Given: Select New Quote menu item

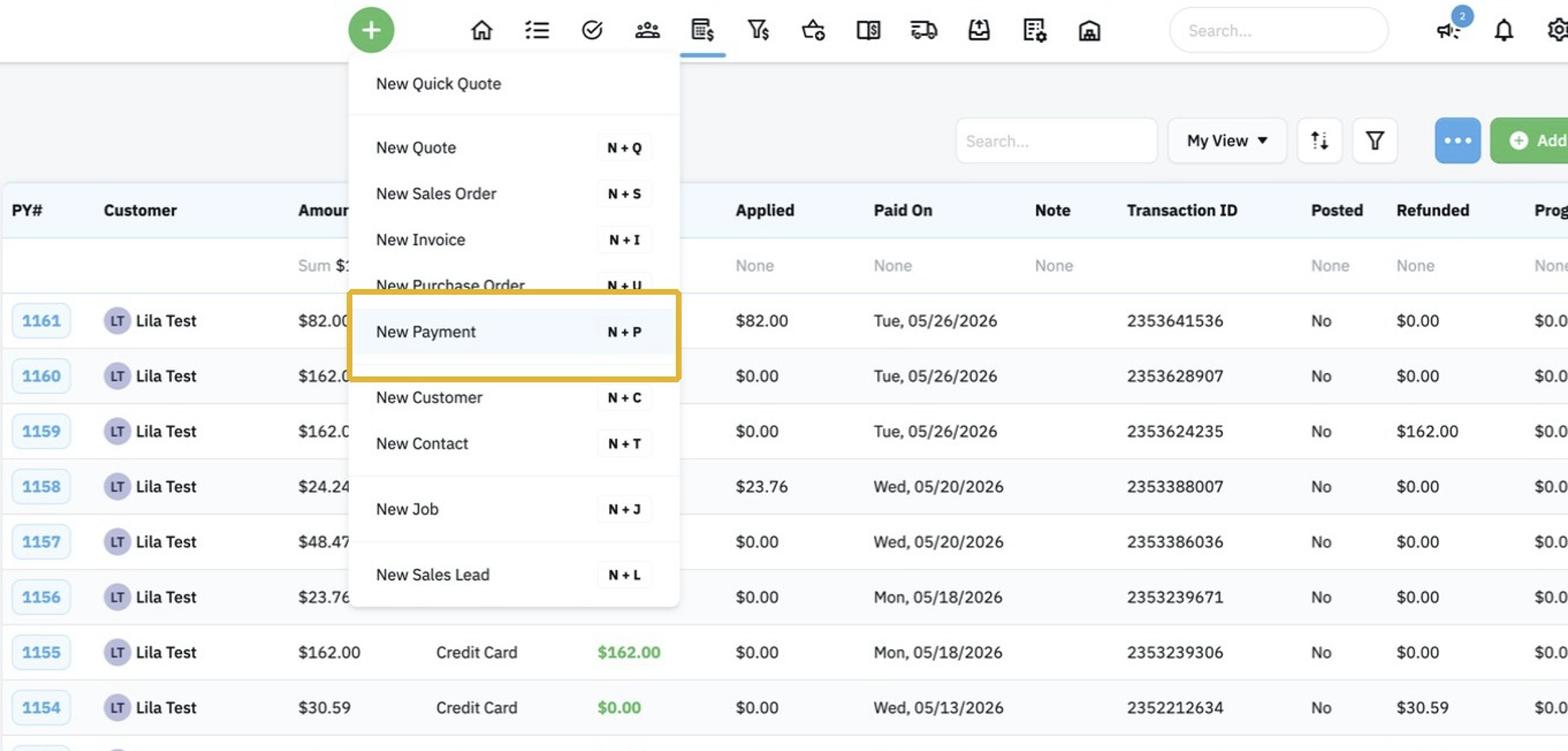Looking at the screenshot, I should tap(514, 148).
